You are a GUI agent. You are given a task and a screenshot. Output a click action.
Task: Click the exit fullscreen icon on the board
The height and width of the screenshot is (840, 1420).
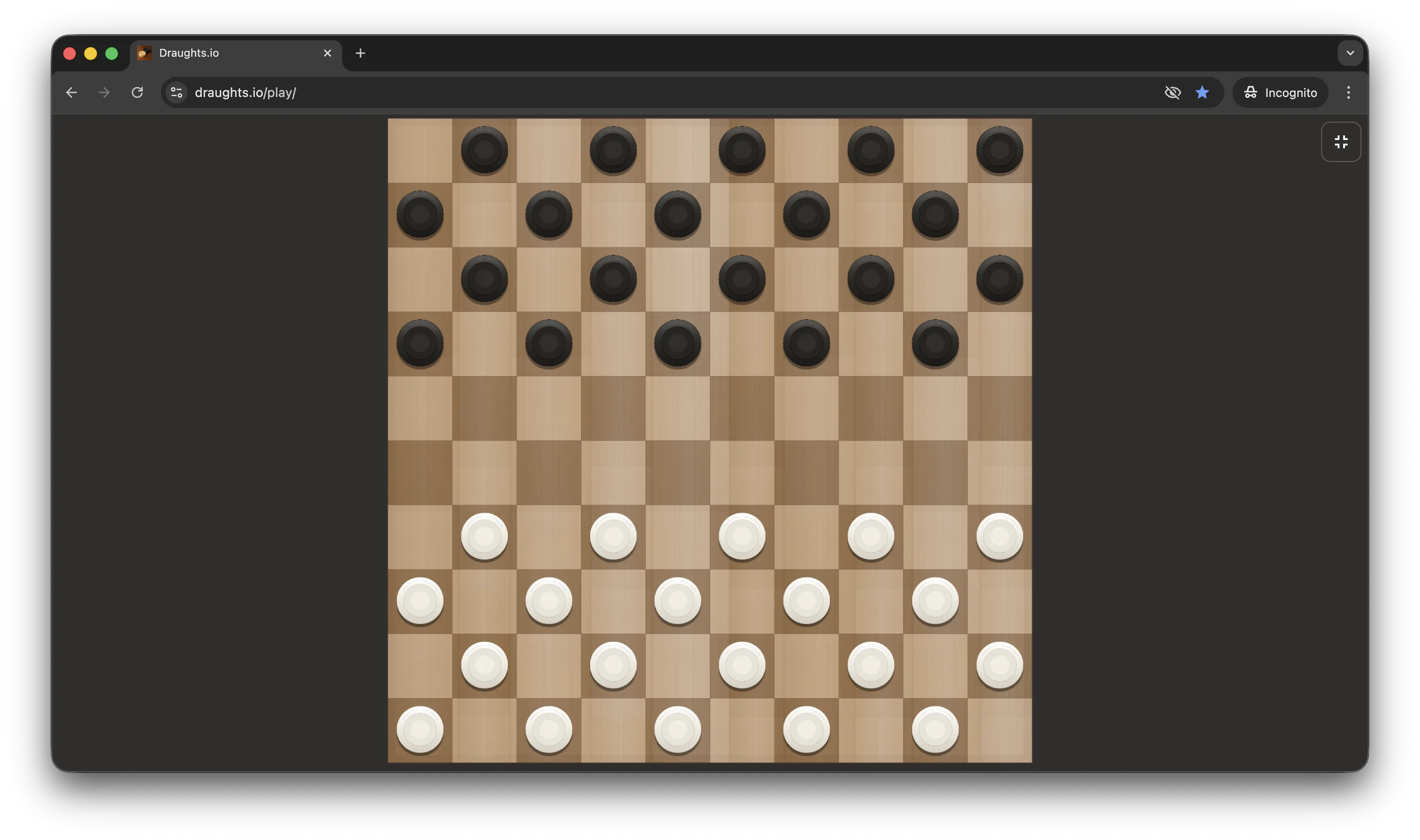pos(1341,141)
